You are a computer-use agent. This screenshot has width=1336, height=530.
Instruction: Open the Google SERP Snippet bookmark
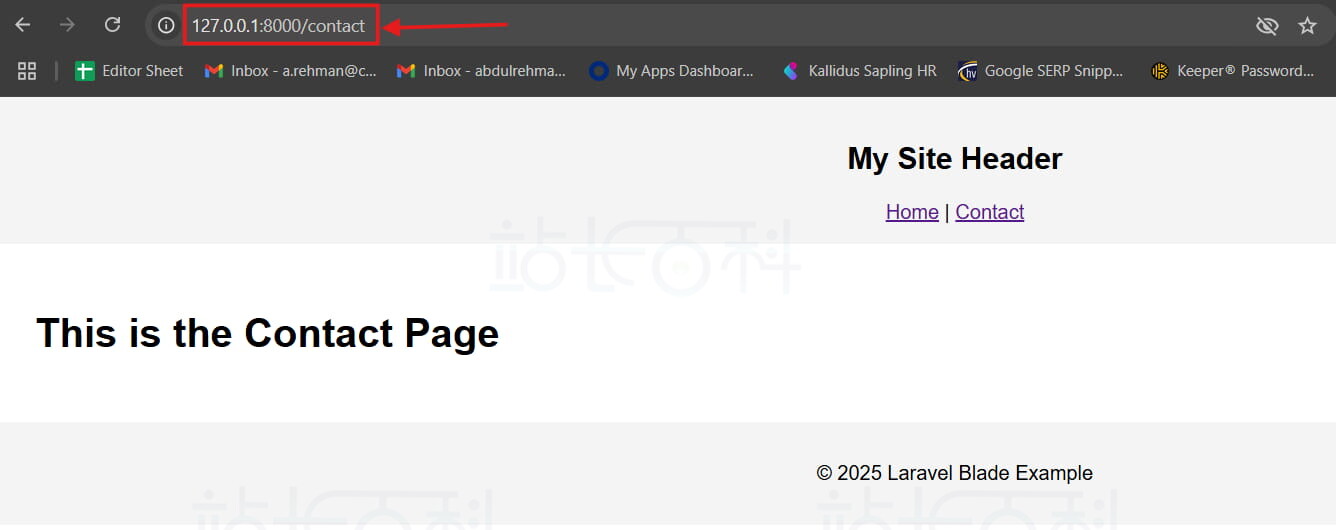coord(1040,71)
